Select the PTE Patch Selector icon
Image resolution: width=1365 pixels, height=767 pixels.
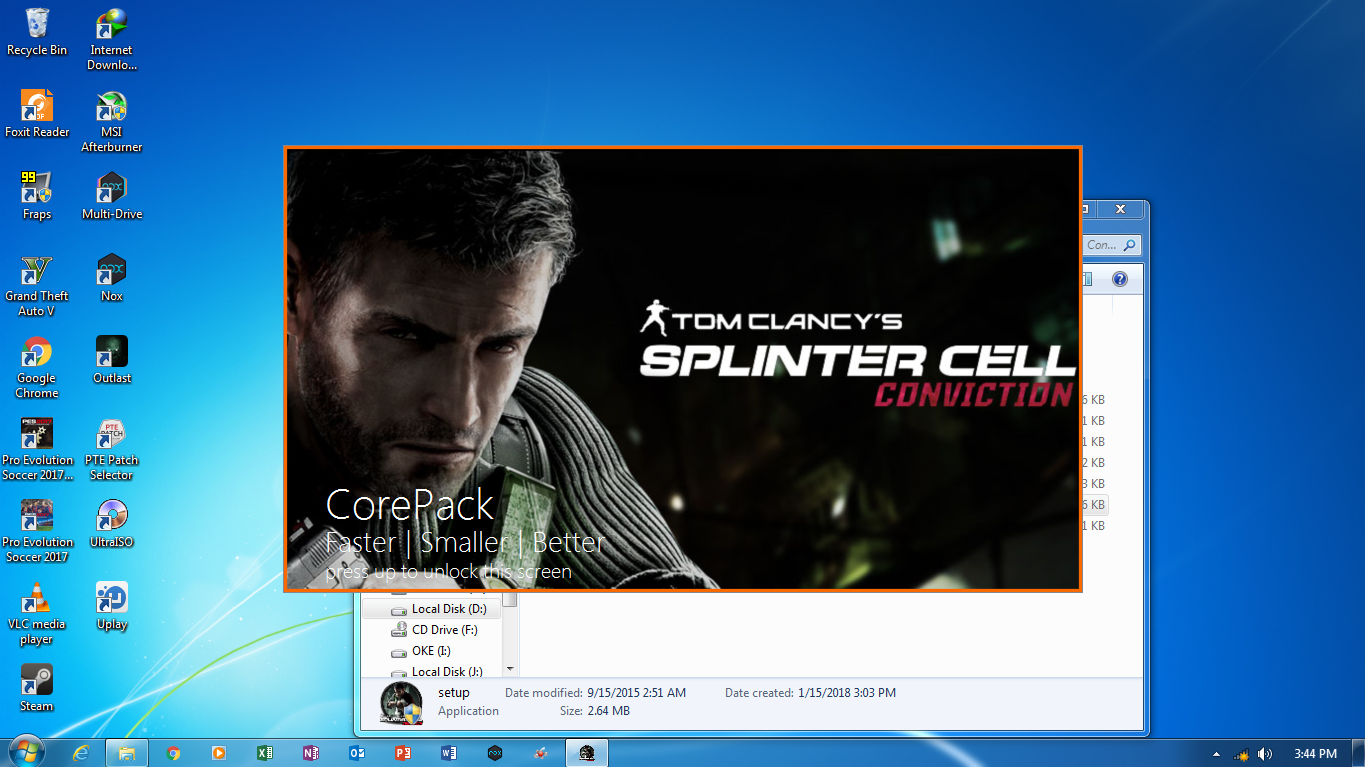(x=112, y=450)
